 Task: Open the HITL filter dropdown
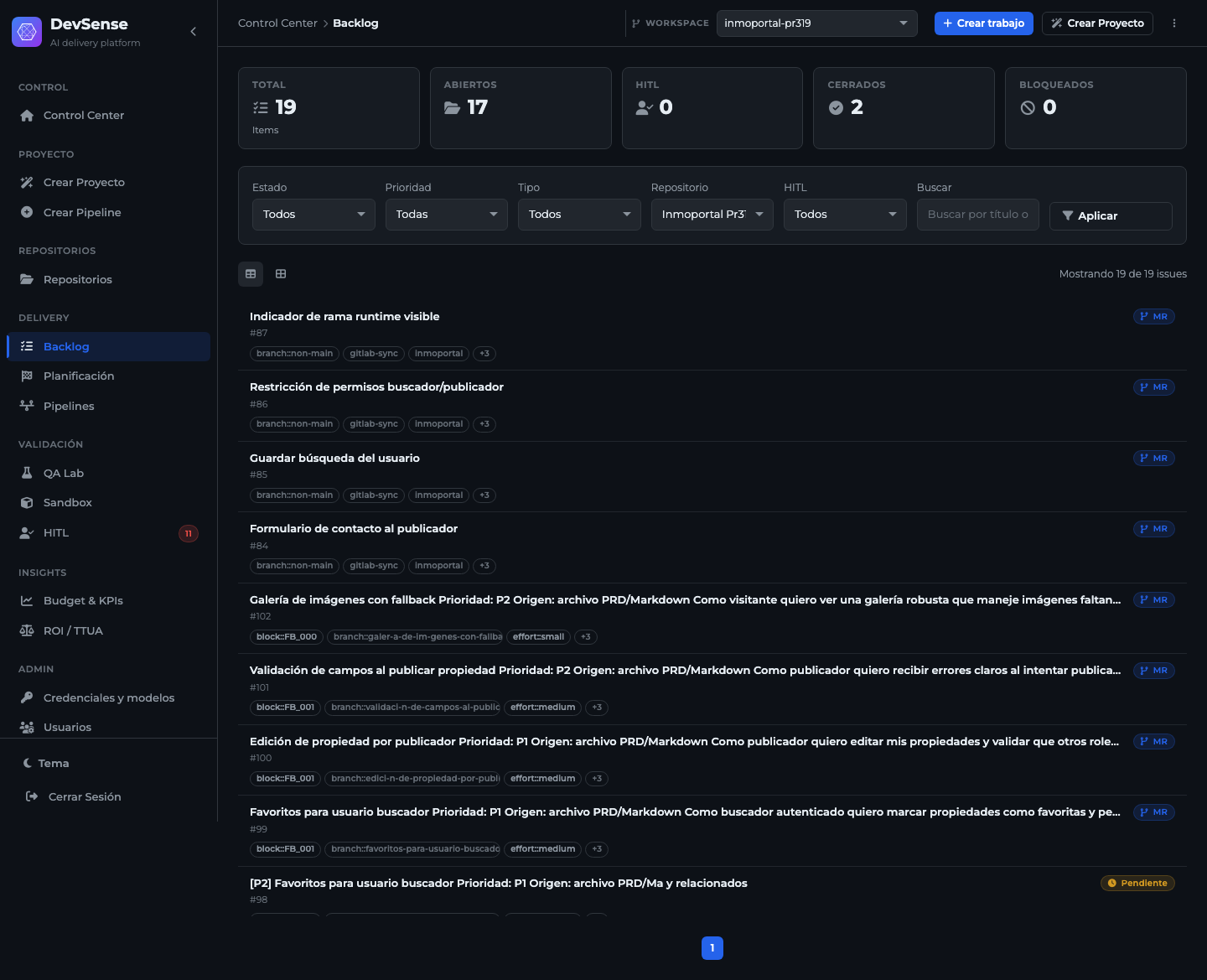(845, 215)
